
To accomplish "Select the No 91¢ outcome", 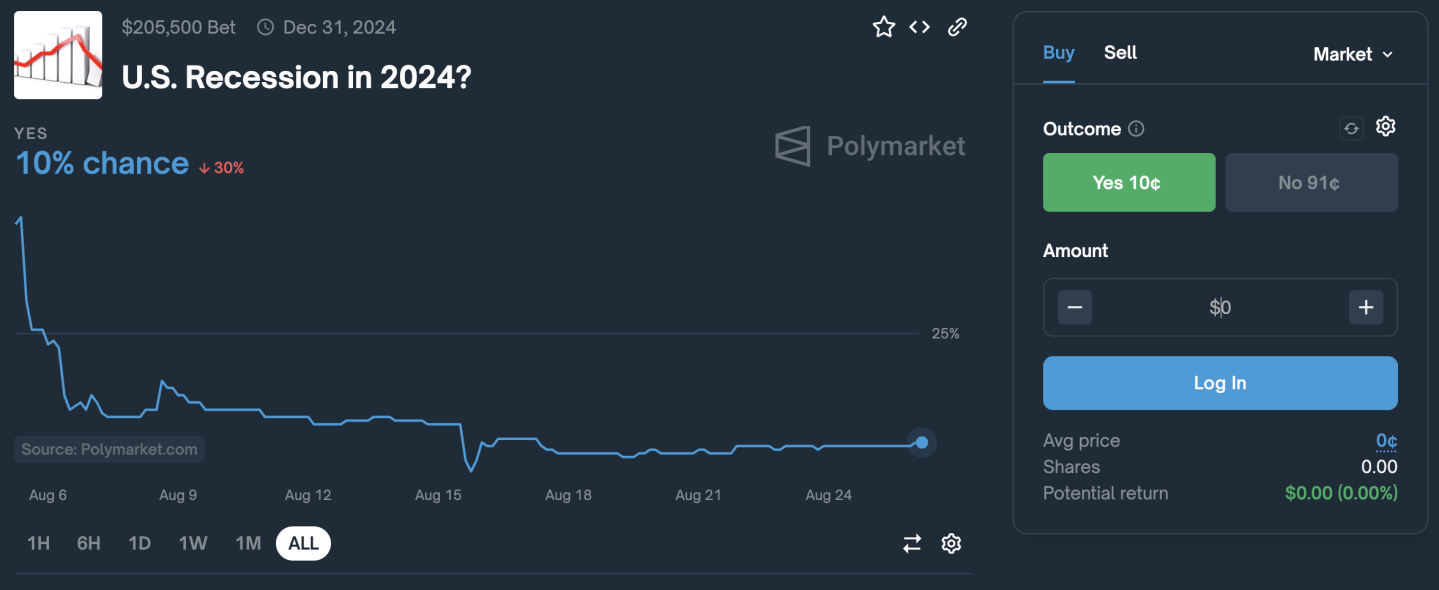I will [1311, 182].
